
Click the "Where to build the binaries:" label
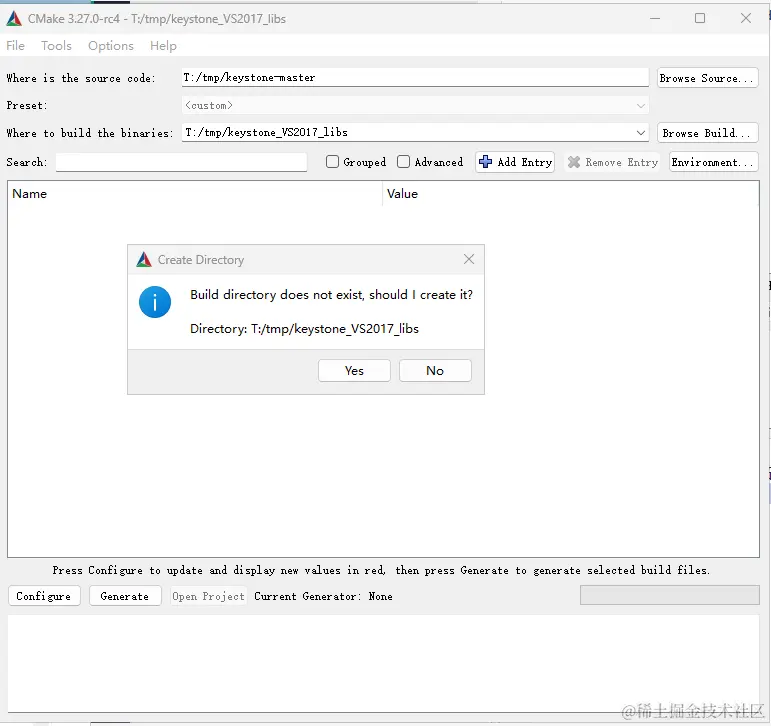89,133
